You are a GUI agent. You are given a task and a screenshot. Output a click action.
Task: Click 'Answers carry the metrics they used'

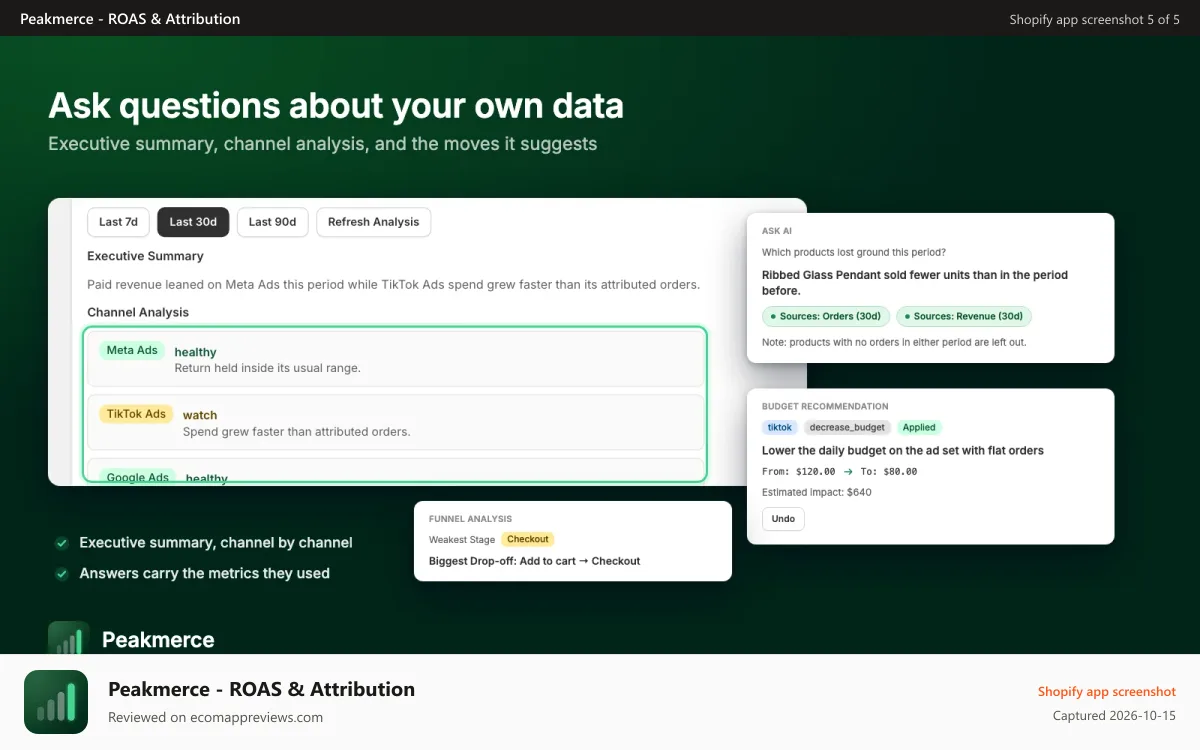204,574
